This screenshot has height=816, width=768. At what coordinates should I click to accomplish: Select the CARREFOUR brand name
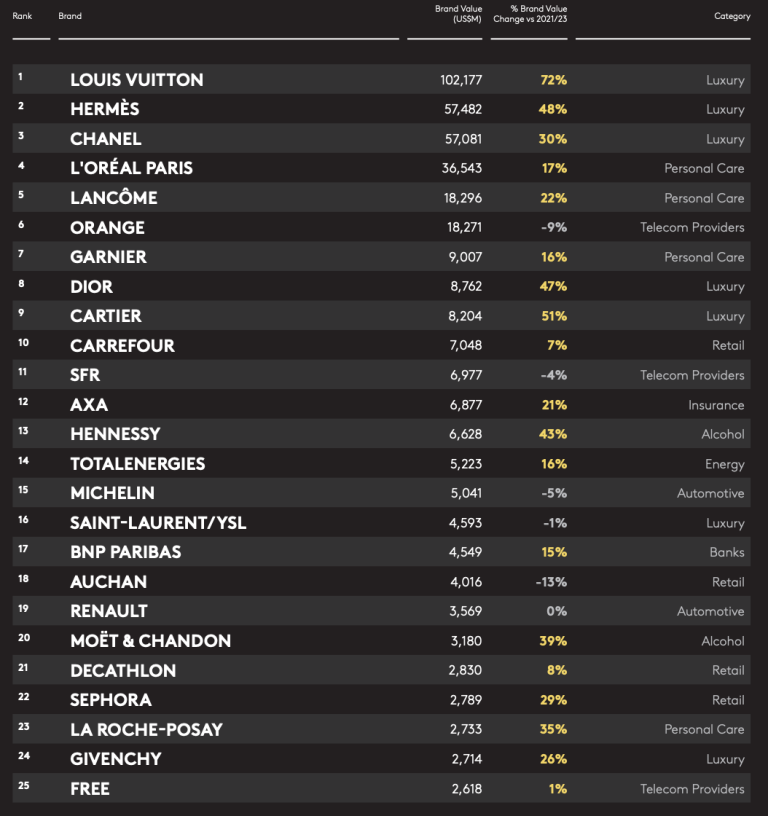[122, 346]
